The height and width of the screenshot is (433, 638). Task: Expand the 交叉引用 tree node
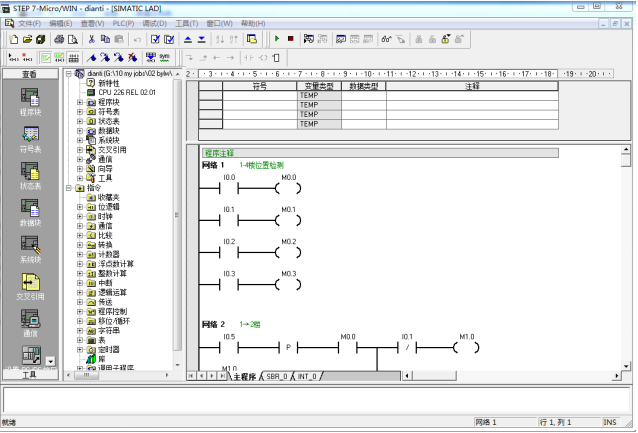pyautogui.click(x=80, y=150)
